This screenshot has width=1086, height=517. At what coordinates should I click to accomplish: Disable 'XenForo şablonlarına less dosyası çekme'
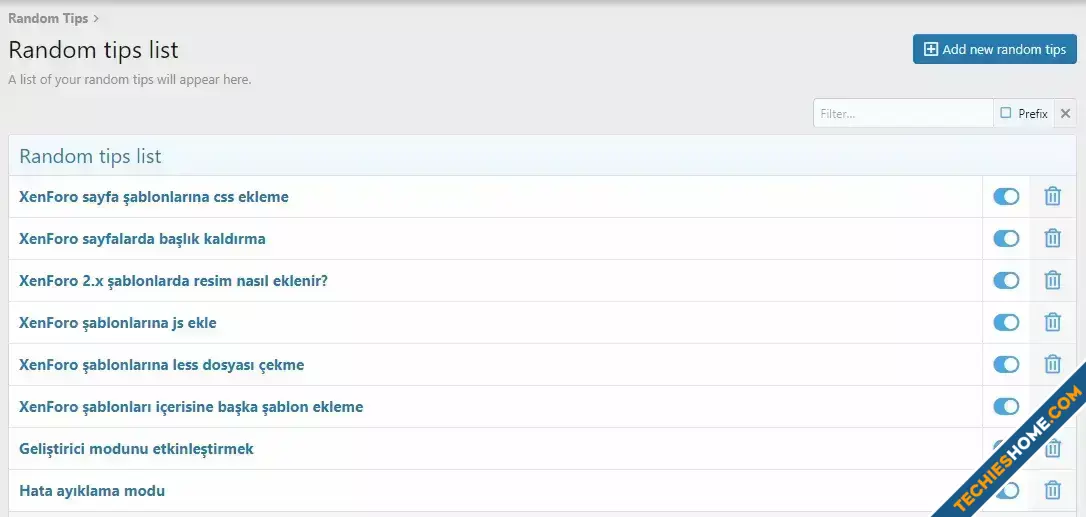[1006, 365]
